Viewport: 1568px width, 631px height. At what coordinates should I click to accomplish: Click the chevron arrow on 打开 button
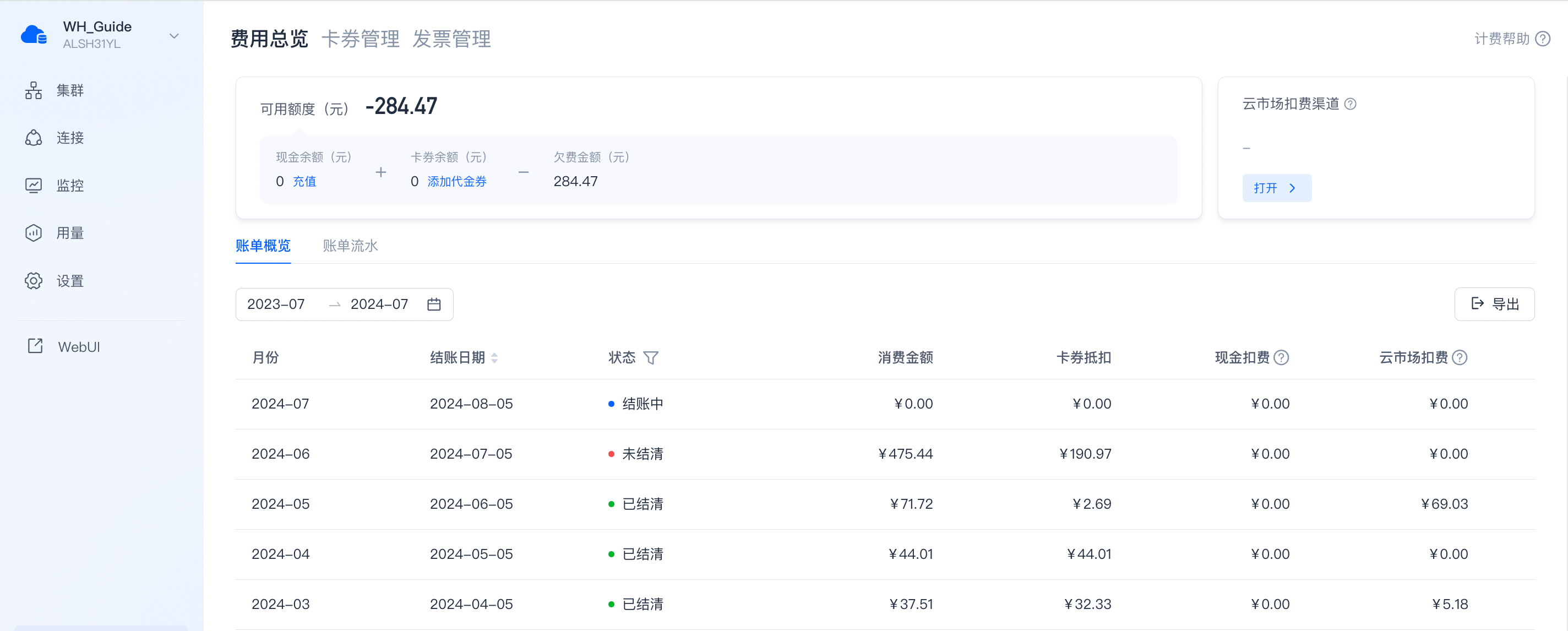click(1292, 188)
